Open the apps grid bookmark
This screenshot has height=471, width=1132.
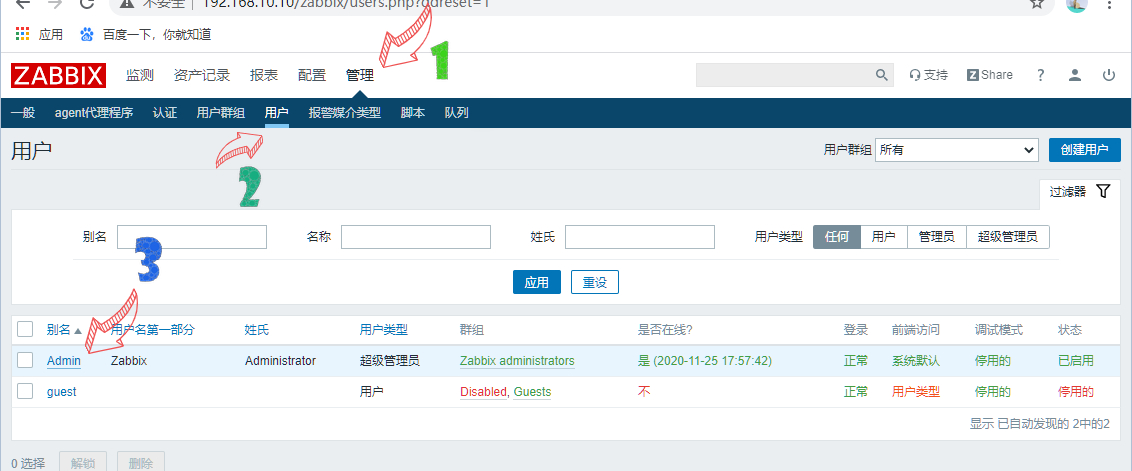pos(39,34)
